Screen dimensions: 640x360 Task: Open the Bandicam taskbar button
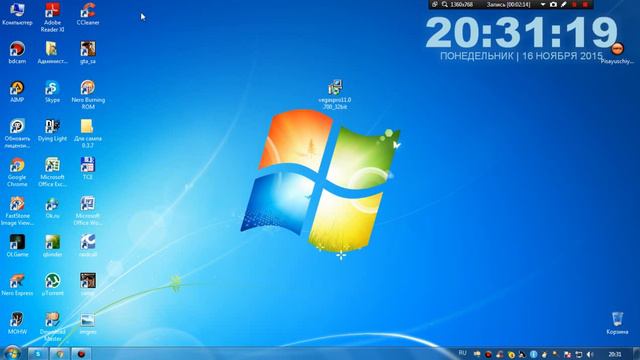coord(81,353)
